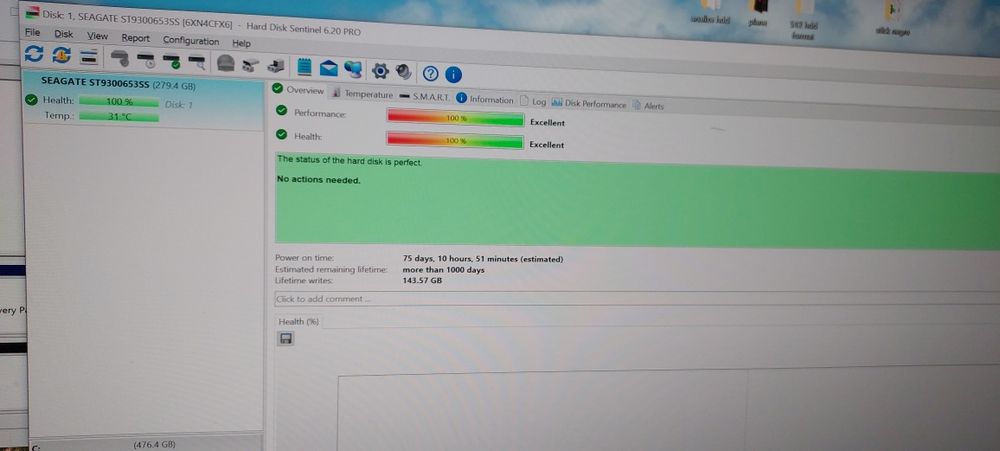Click the 'Disk: 1' label in left panel
The width and height of the screenshot is (1000, 451).
pyautogui.click(x=179, y=105)
